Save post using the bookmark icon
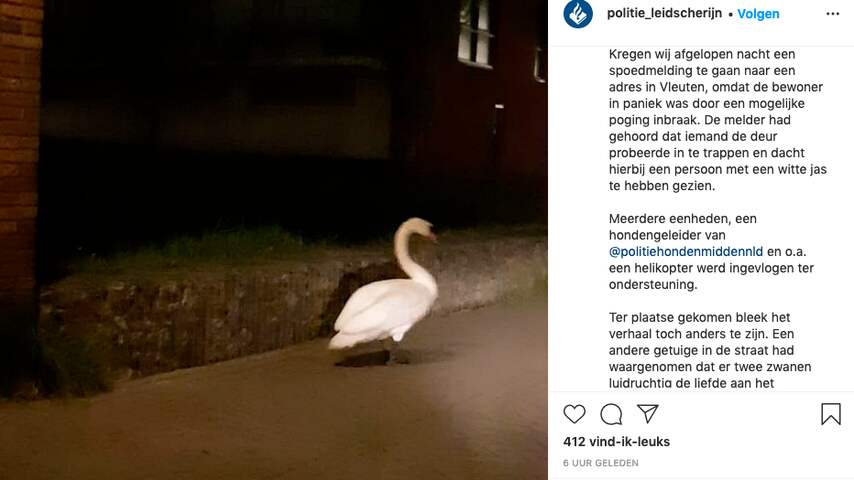854x480 pixels. click(831, 414)
